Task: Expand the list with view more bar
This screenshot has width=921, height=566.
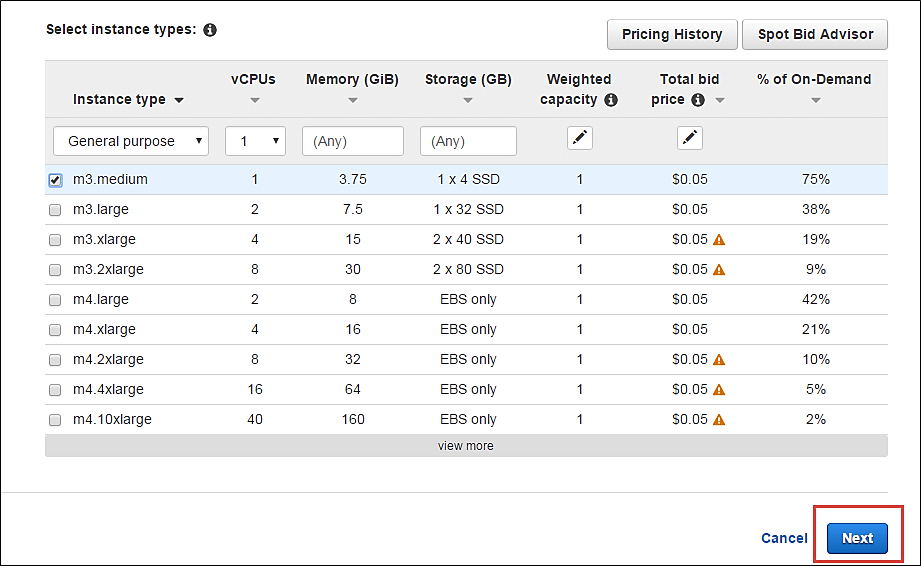Action: click(x=466, y=446)
